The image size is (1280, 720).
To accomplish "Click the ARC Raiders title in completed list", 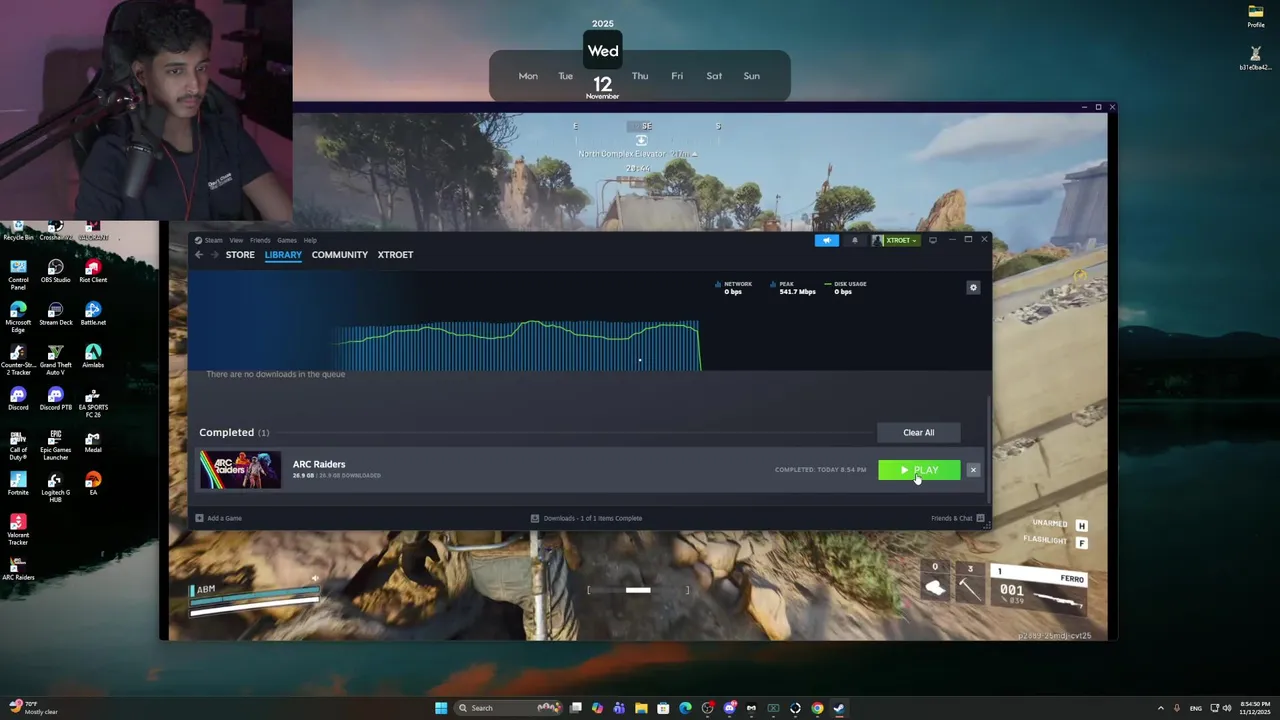I will pos(319,464).
